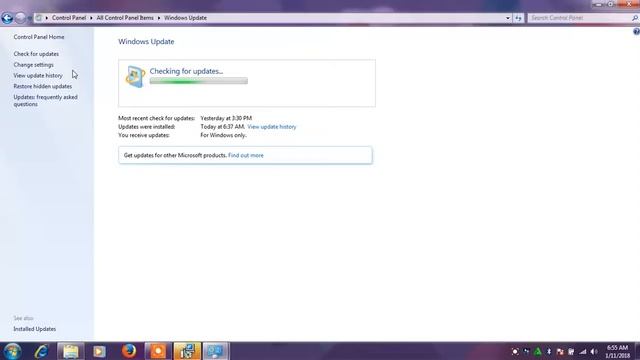The image size is (640, 360).
Task: Open Control Panel Home
Action: click(x=39, y=37)
